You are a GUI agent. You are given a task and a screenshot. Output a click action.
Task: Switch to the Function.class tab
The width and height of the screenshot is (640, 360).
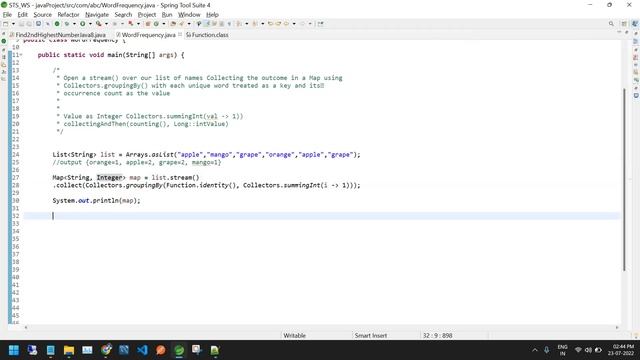207,35
